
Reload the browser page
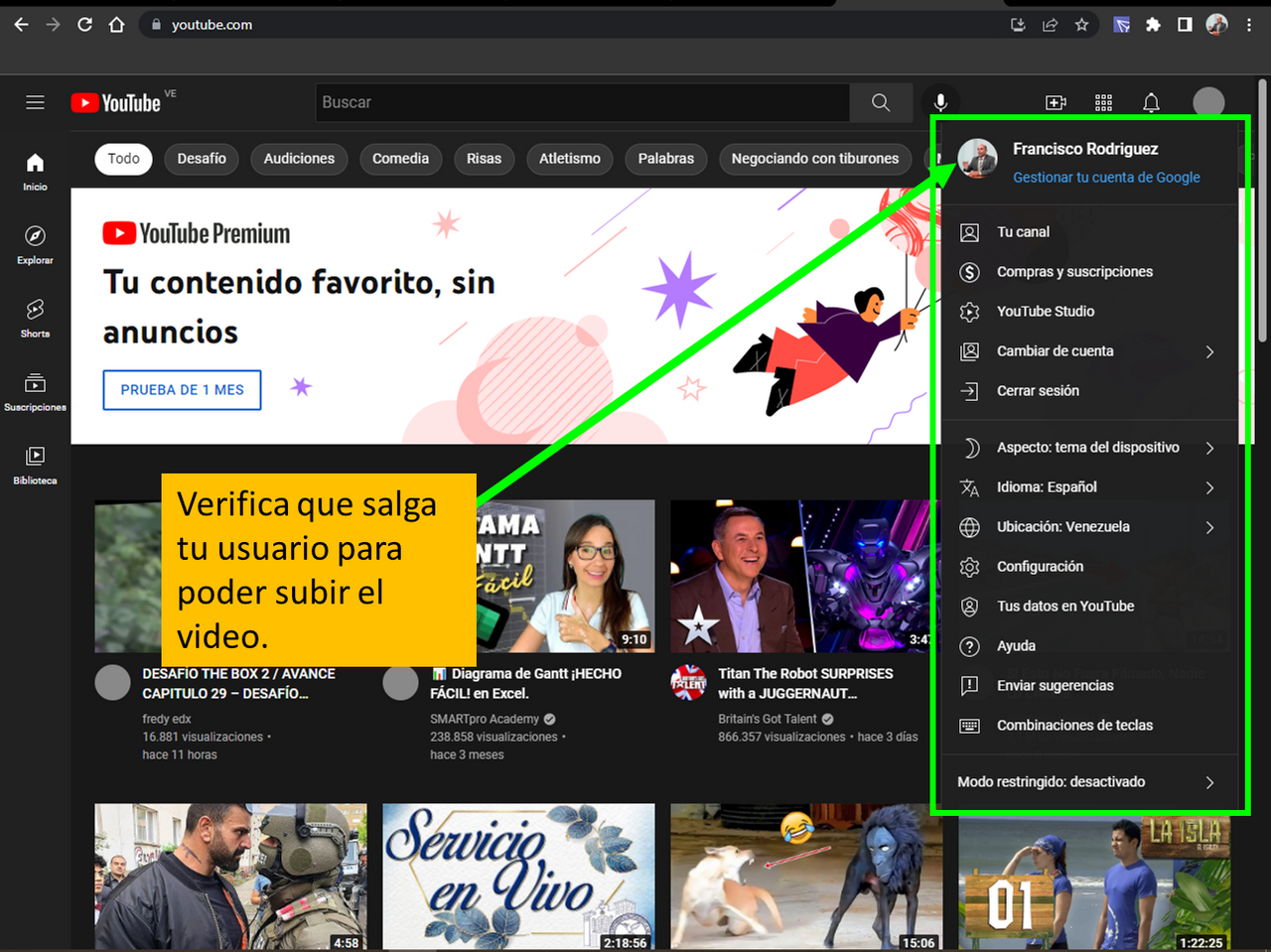[x=84, y=25]
